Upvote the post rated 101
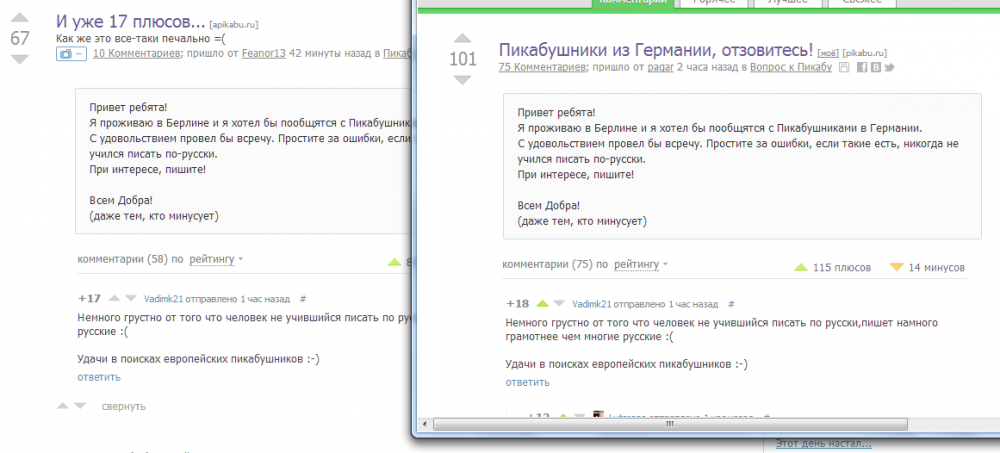The image size is (1000, 453). pyautogui.click(x=462, y=38)
